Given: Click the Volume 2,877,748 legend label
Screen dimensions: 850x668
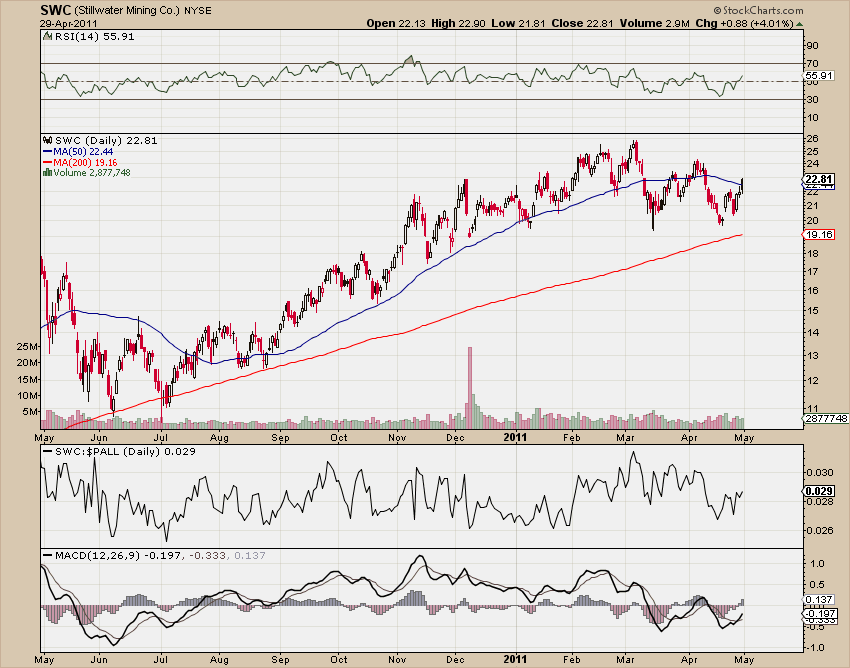Looking at the screenshot, I should tap(92, 172).
